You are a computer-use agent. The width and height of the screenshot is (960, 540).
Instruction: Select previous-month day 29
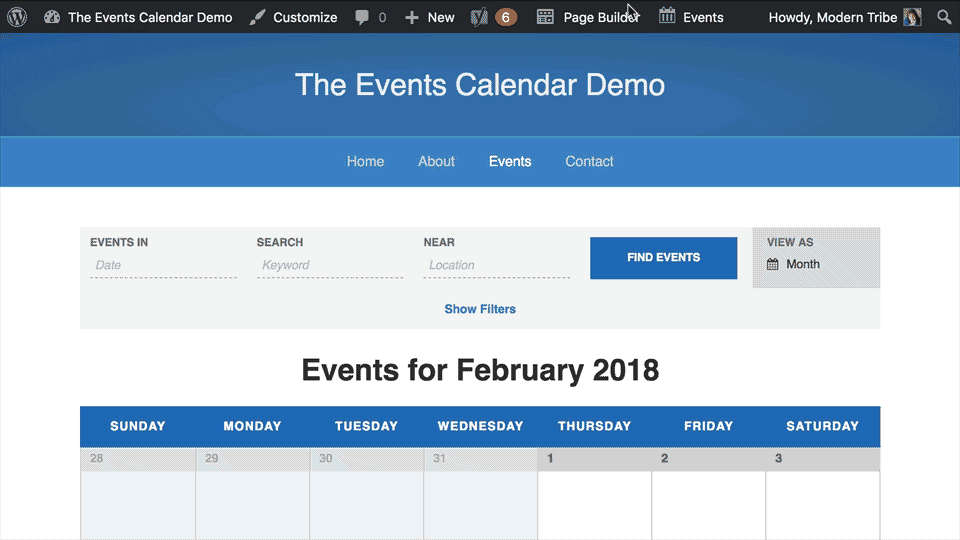click(211, 459)
